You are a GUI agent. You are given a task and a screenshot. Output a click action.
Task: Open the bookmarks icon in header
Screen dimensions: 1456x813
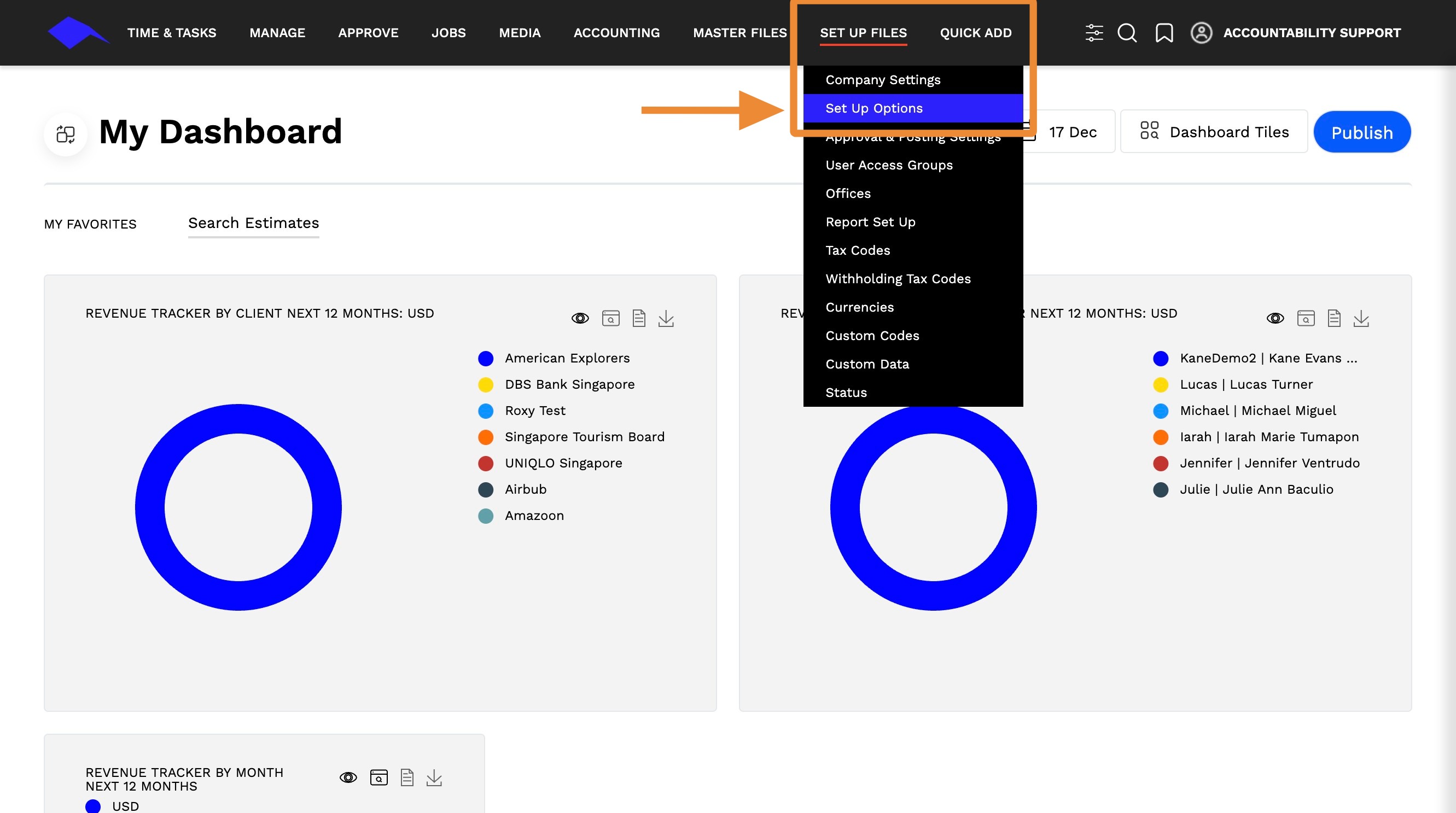[1164, 32]
